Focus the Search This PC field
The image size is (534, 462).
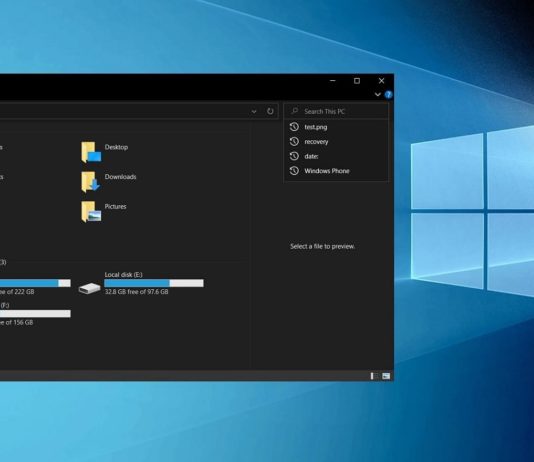(x=336, y=111)
